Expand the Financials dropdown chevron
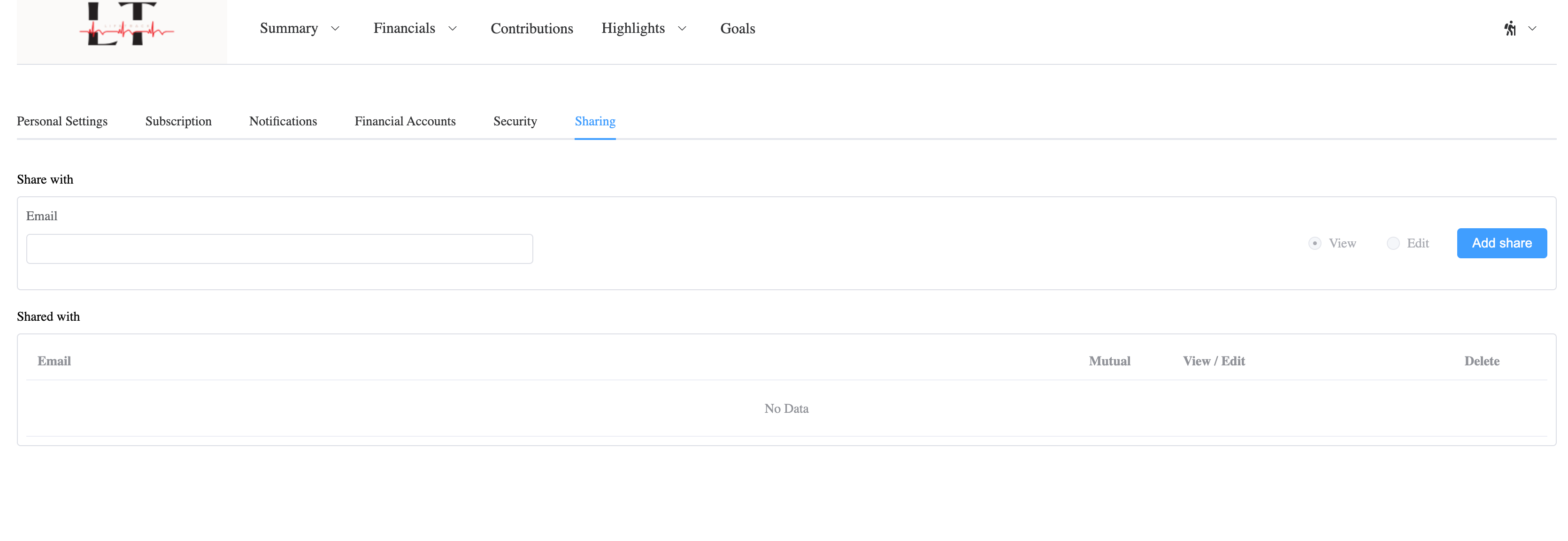Screen dimensions: 1568x541 (x=452, y=29)
